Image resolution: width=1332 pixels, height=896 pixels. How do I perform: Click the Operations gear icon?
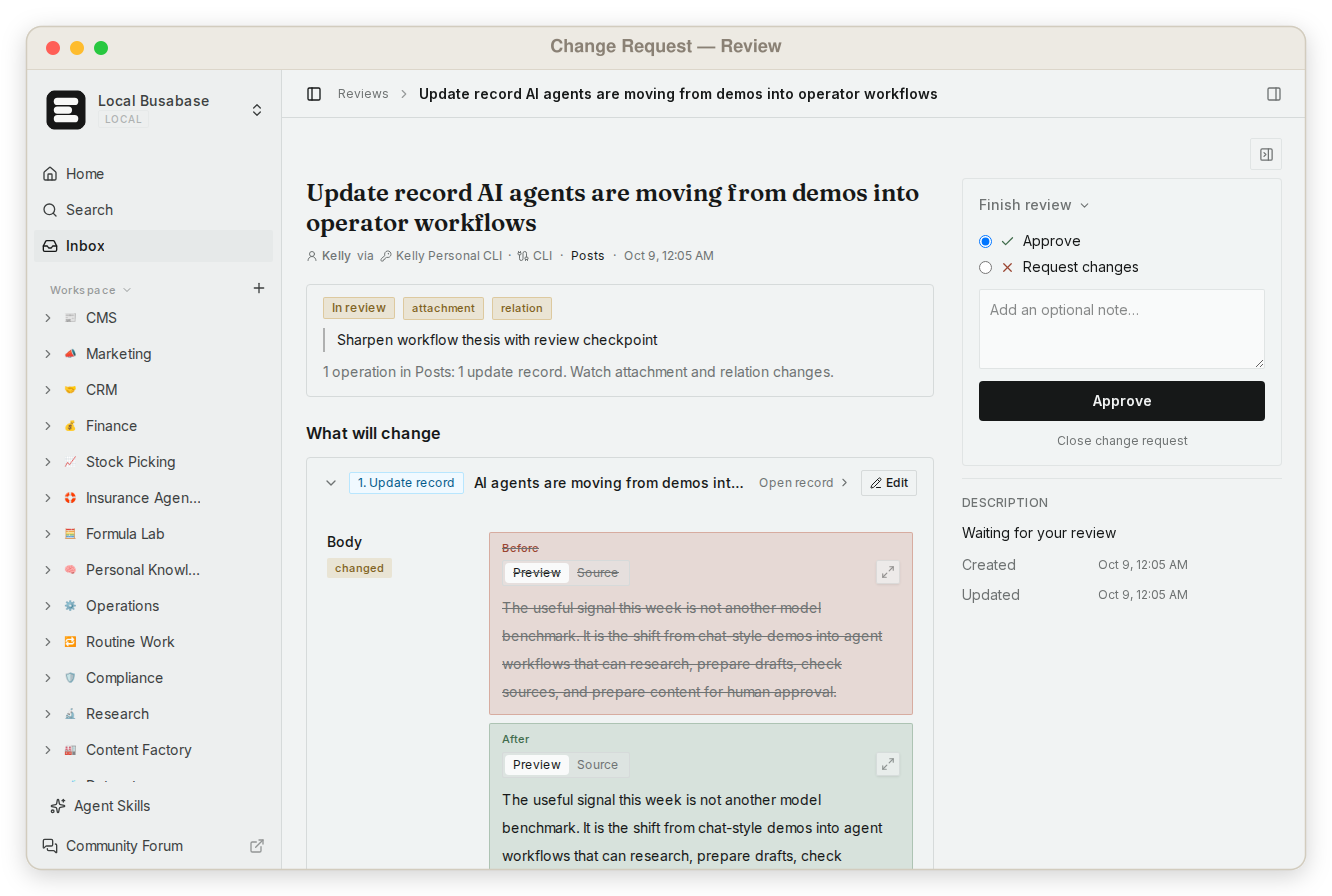pyautogui.click(x=70, y=606)
